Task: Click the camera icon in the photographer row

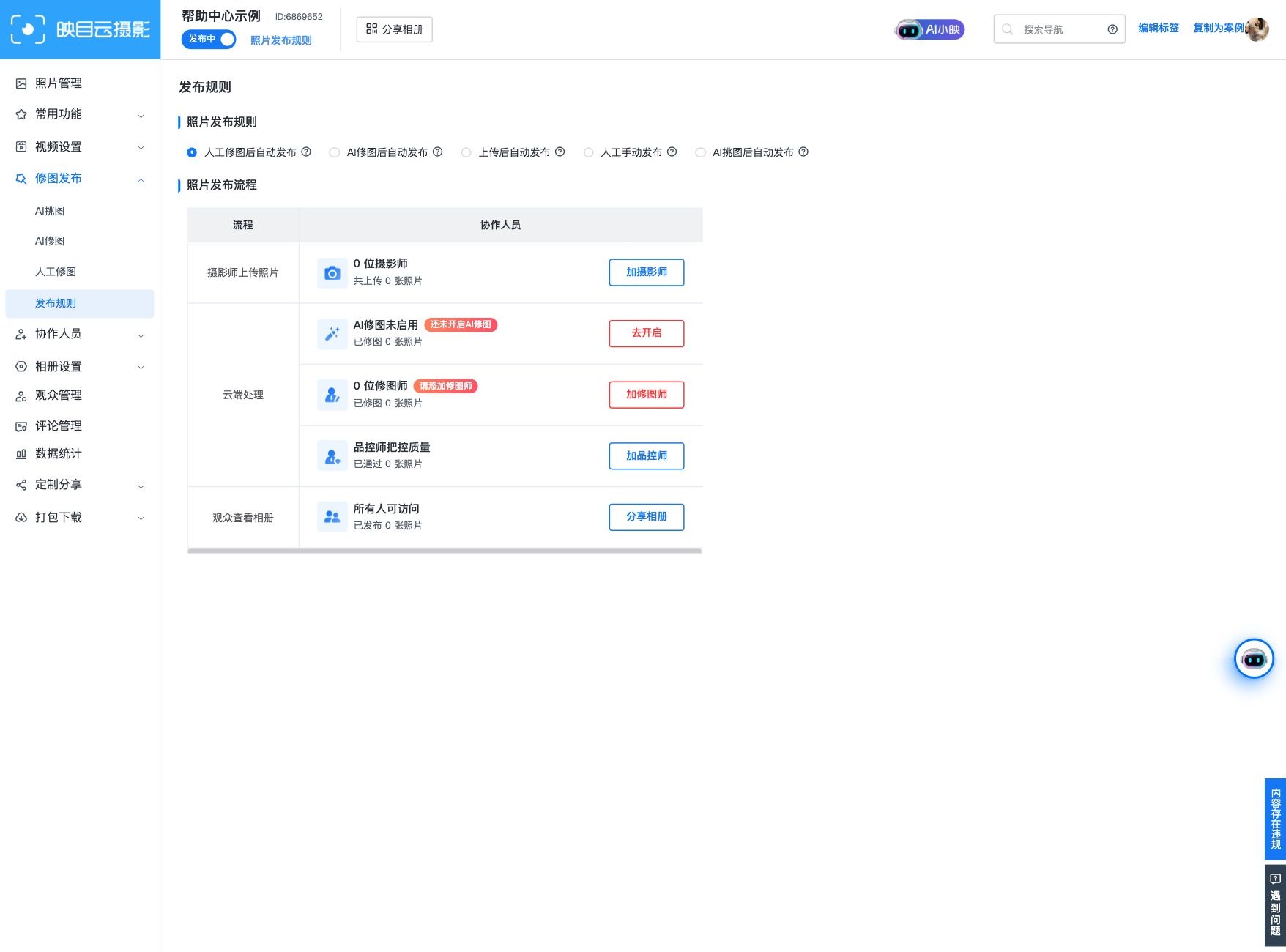Action: pos(332,272)
